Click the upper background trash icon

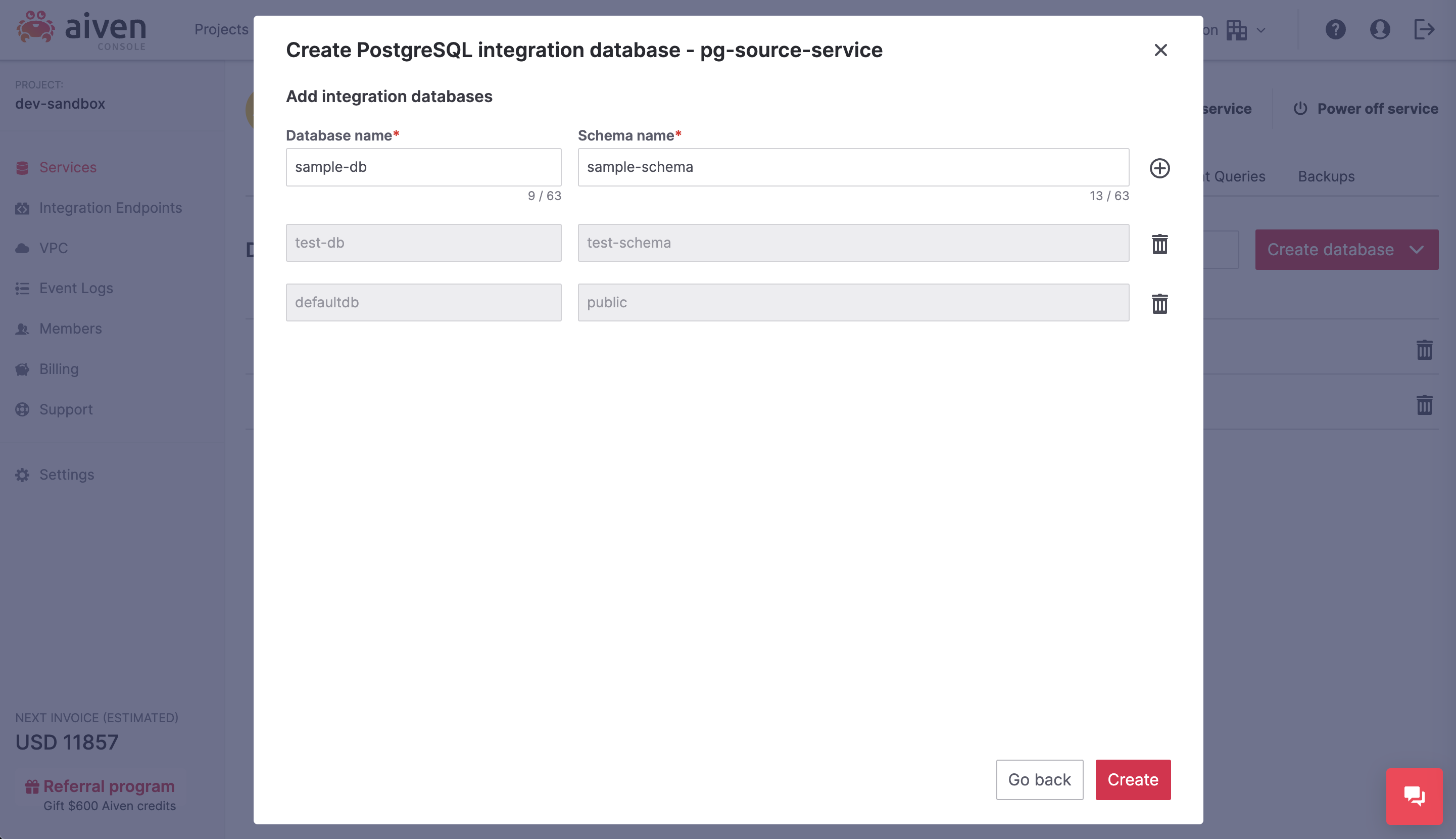click(x=1424, y=349)
